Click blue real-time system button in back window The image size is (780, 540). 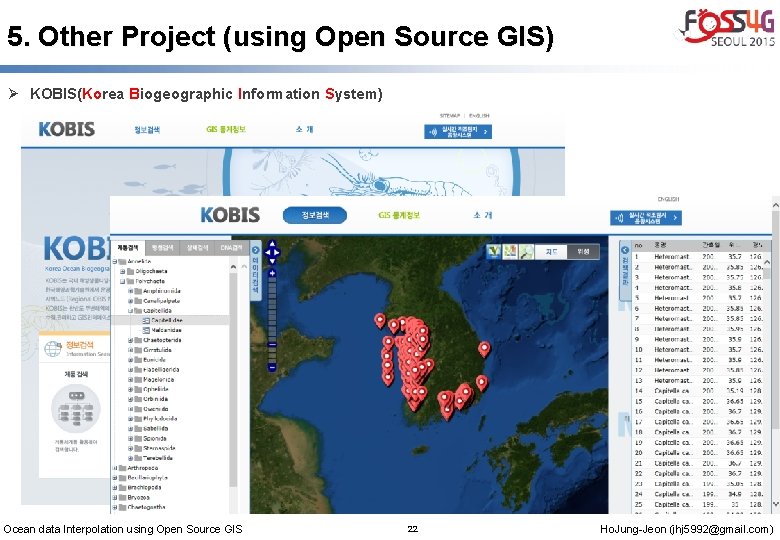click(458, 132)
